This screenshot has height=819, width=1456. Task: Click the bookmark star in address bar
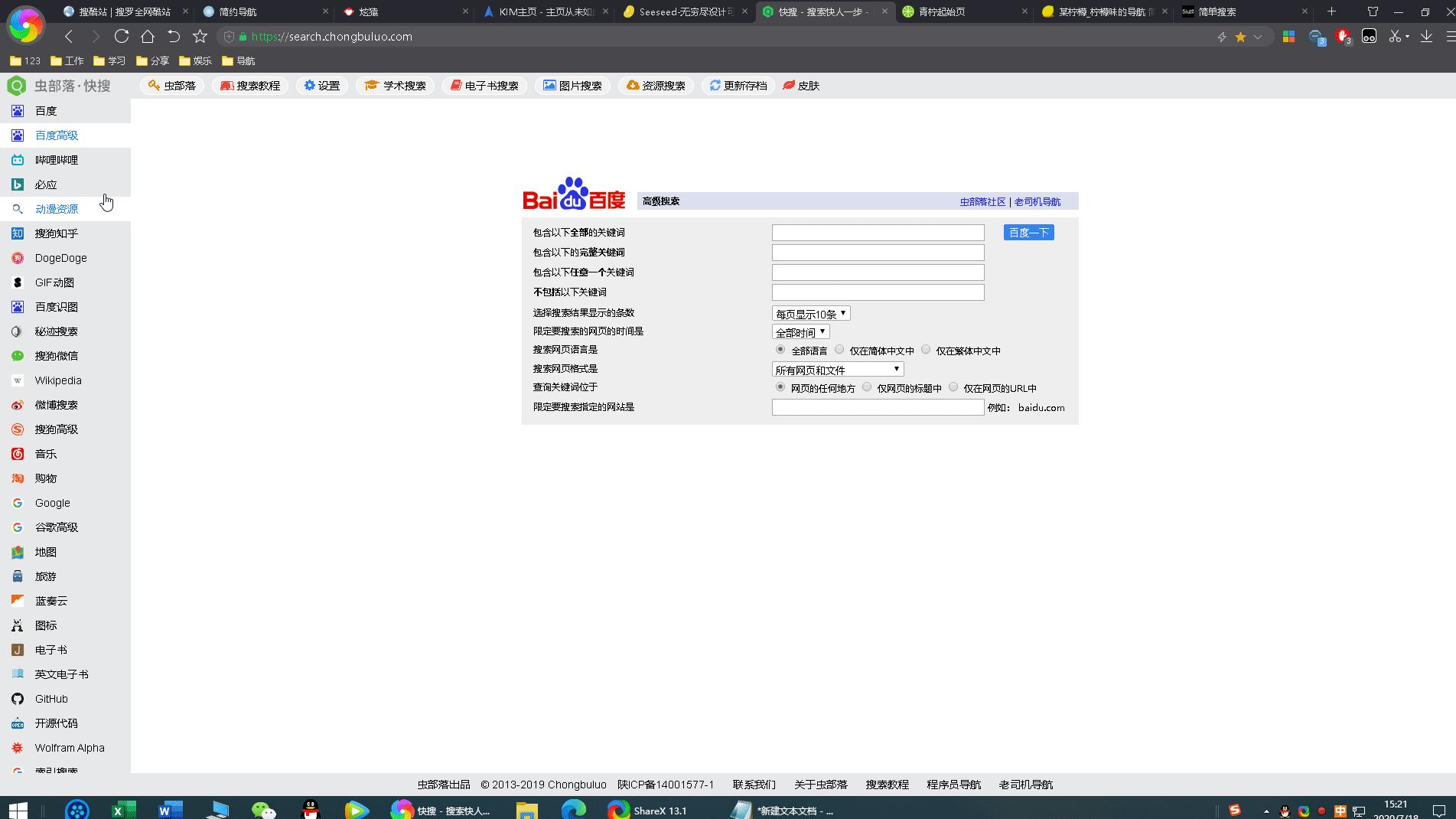click(x=1240, y=37)
